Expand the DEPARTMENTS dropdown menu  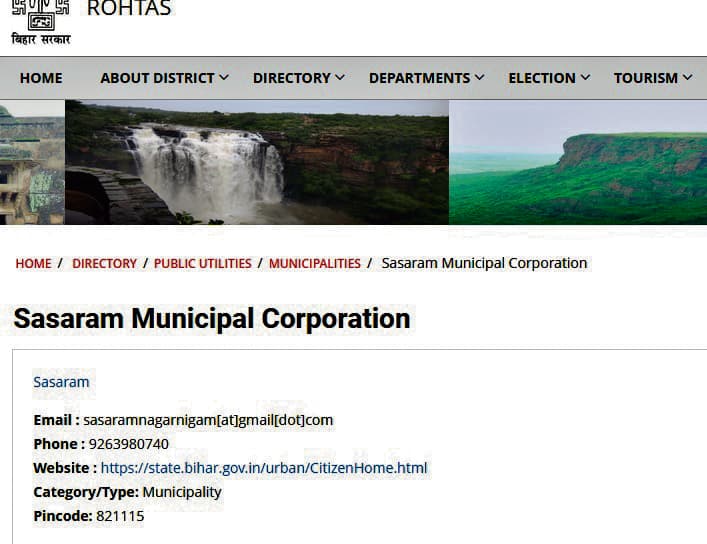pyautogui.click(x=419, y=78)
